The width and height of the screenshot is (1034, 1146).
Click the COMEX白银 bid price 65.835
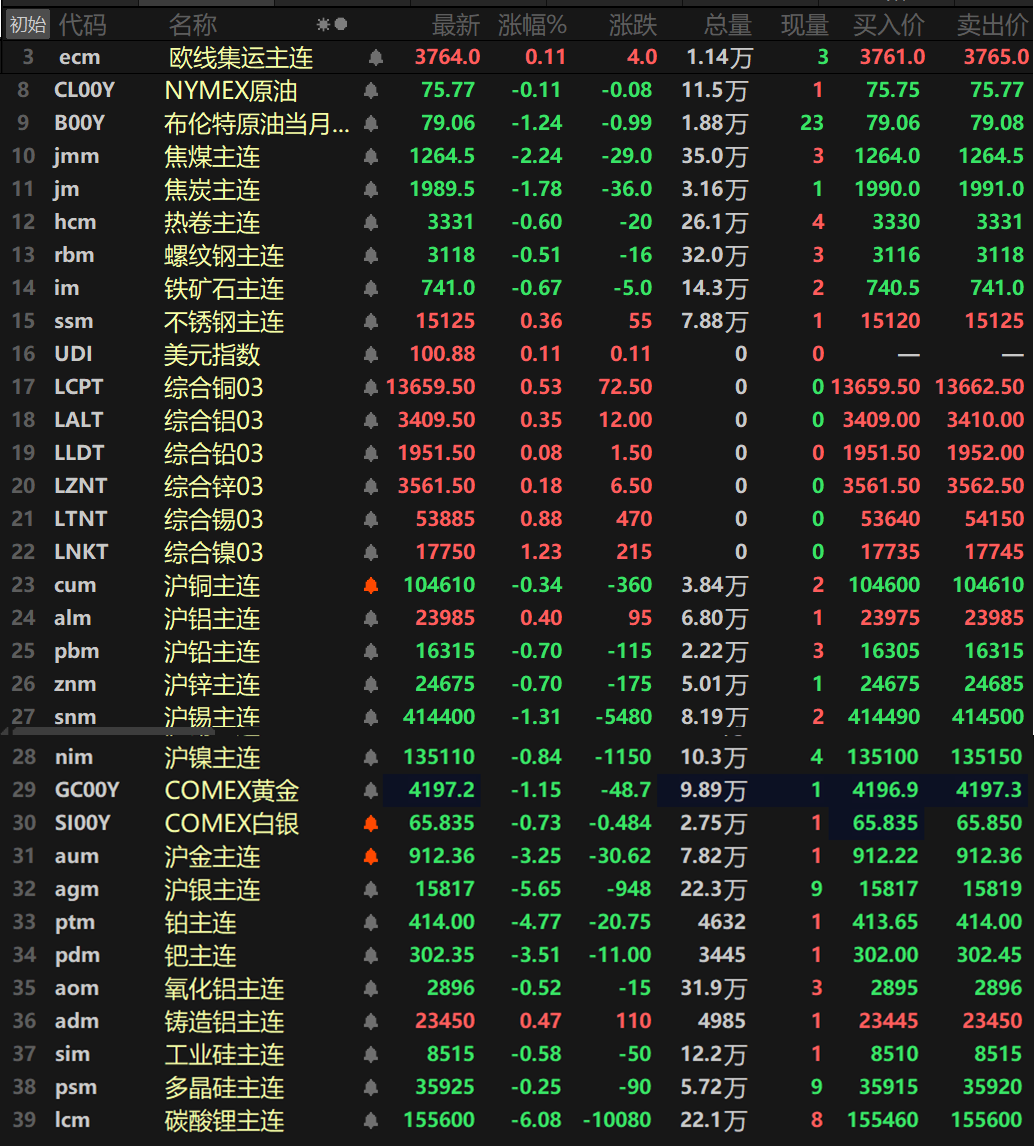[885, 823]
